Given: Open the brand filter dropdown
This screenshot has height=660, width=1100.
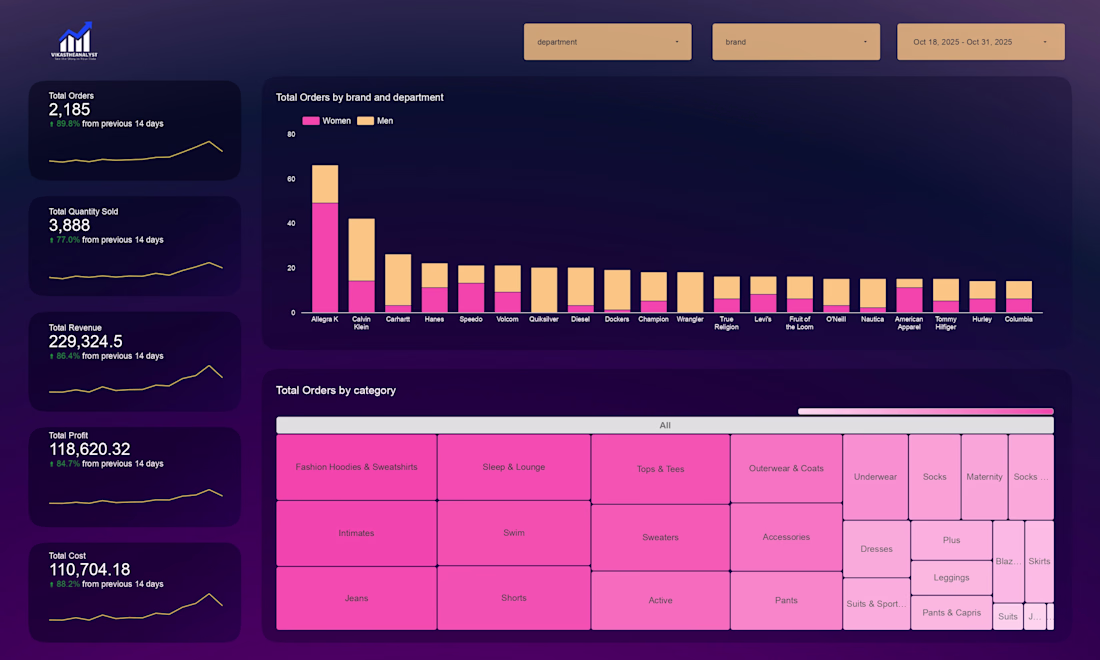Looking at the screenshot, I should click(796, 41).
